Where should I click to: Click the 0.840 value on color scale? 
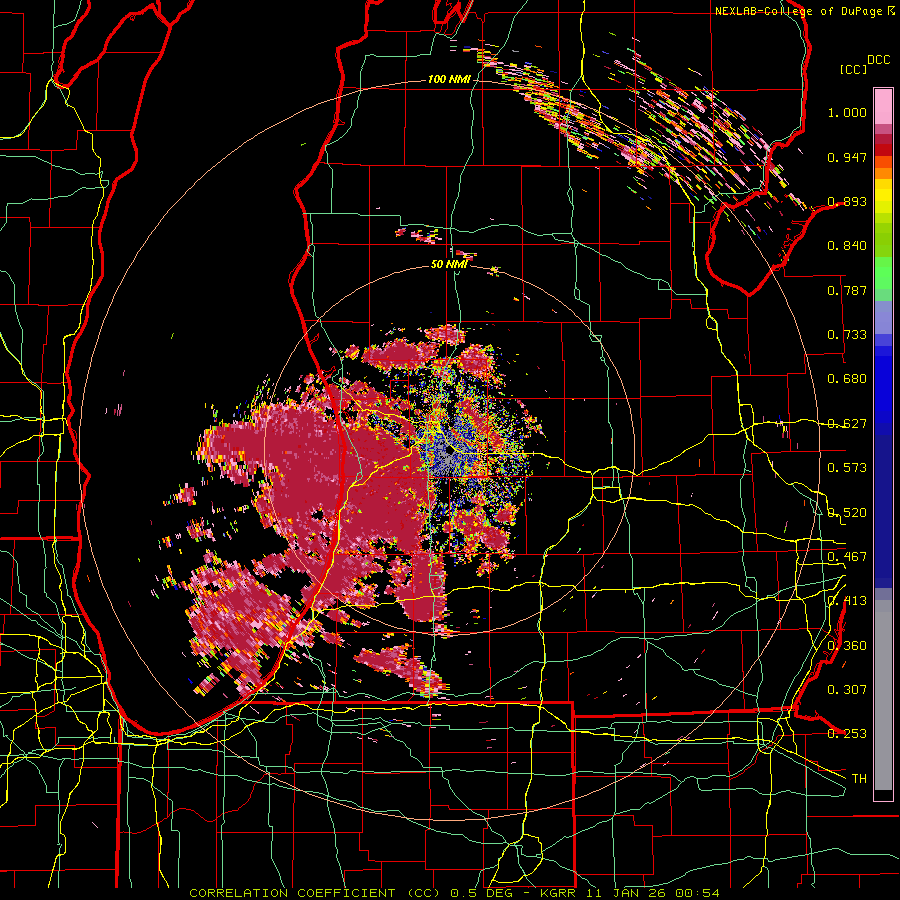(x=847, y=246)
